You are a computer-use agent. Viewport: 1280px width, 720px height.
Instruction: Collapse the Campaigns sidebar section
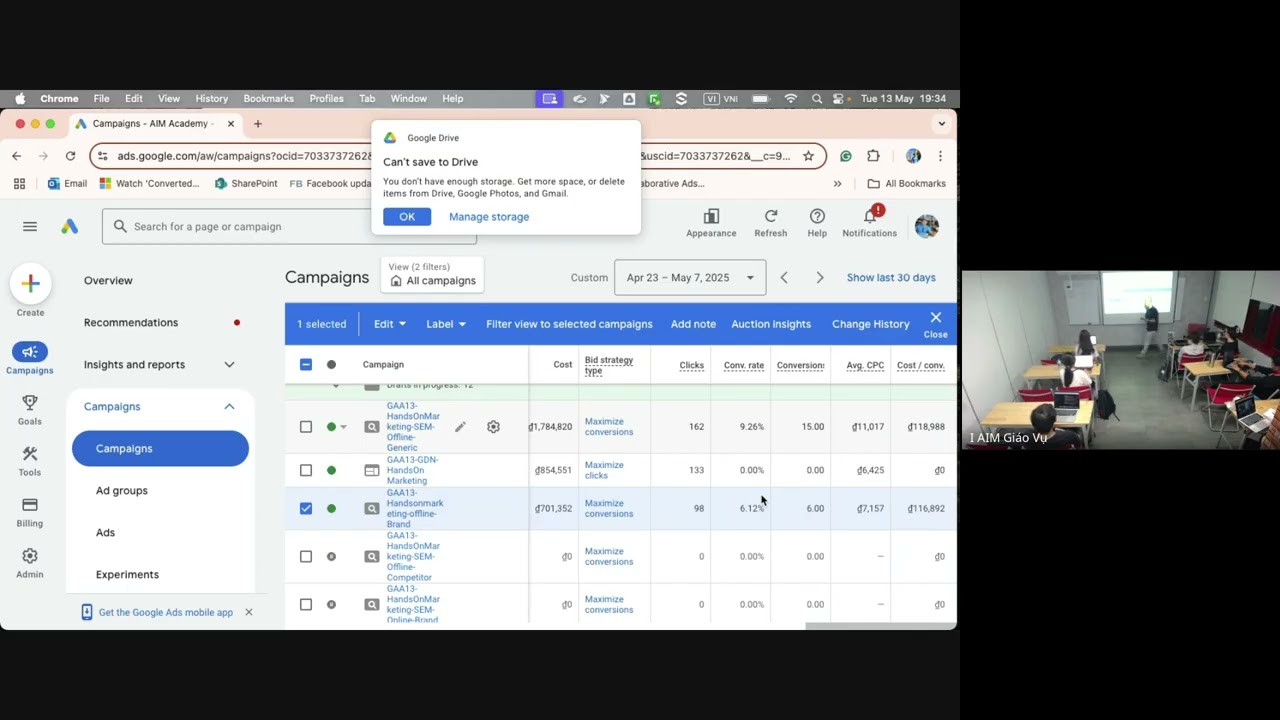click(x=229, y=407)
